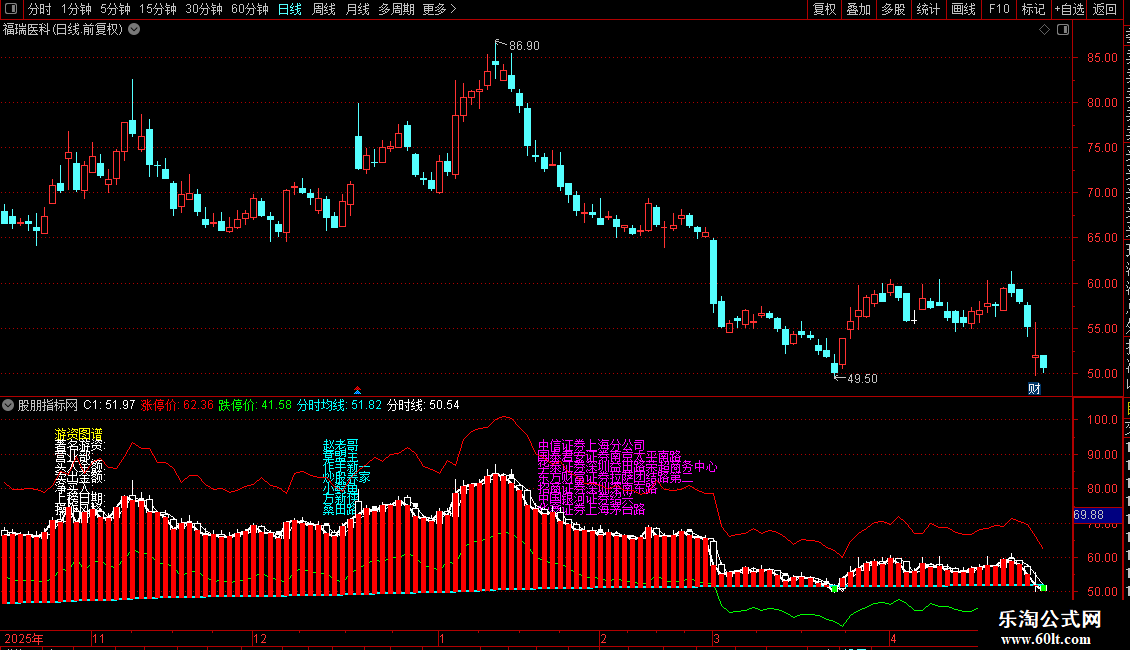Click the 股朋指标网 indicator name
Viewport: 1130px width, 650px height.
click(48, 405)
